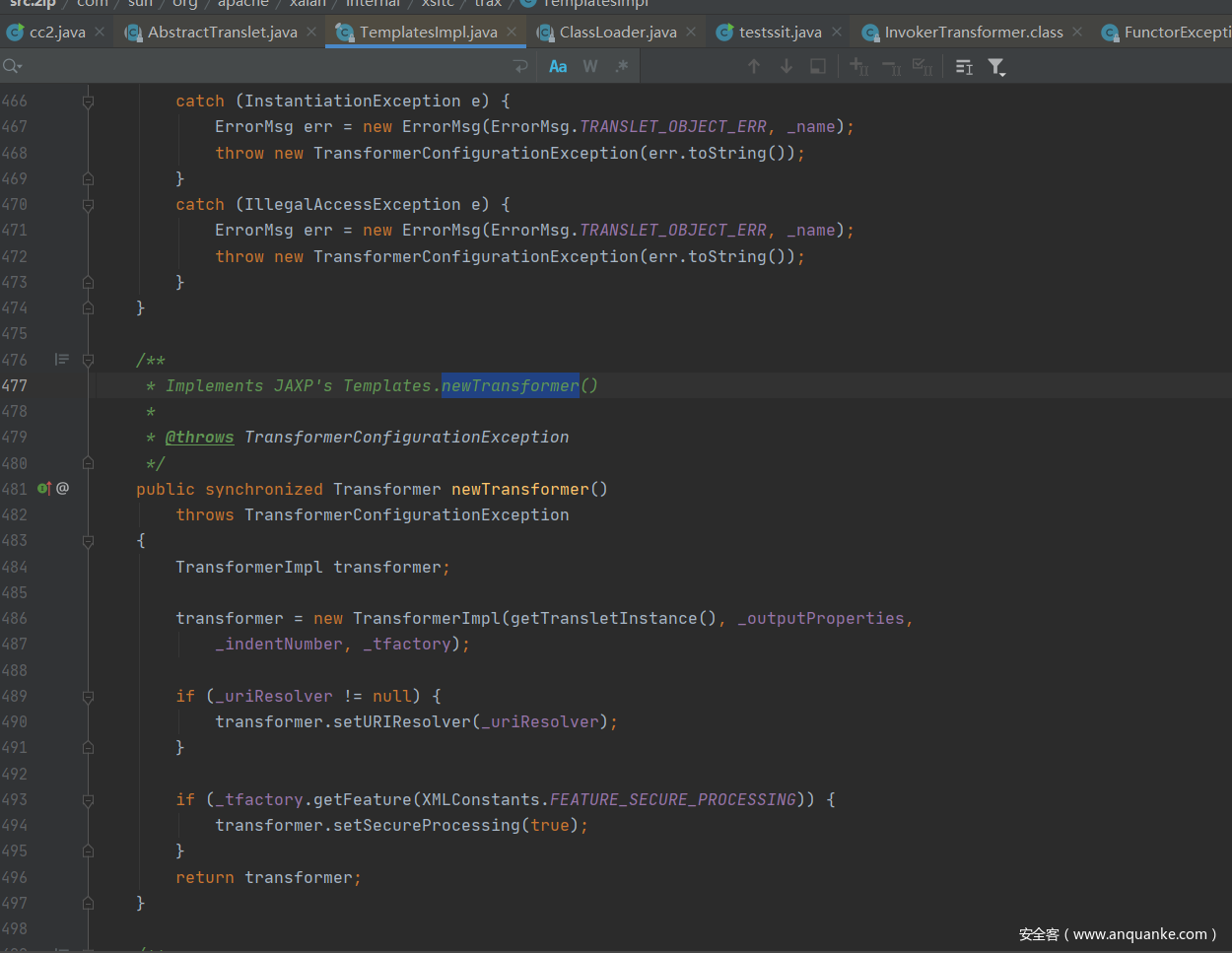Click select all occurrences icon in find bar
Viewport: 1232px width, 953px height.
[x=923, y=67]
